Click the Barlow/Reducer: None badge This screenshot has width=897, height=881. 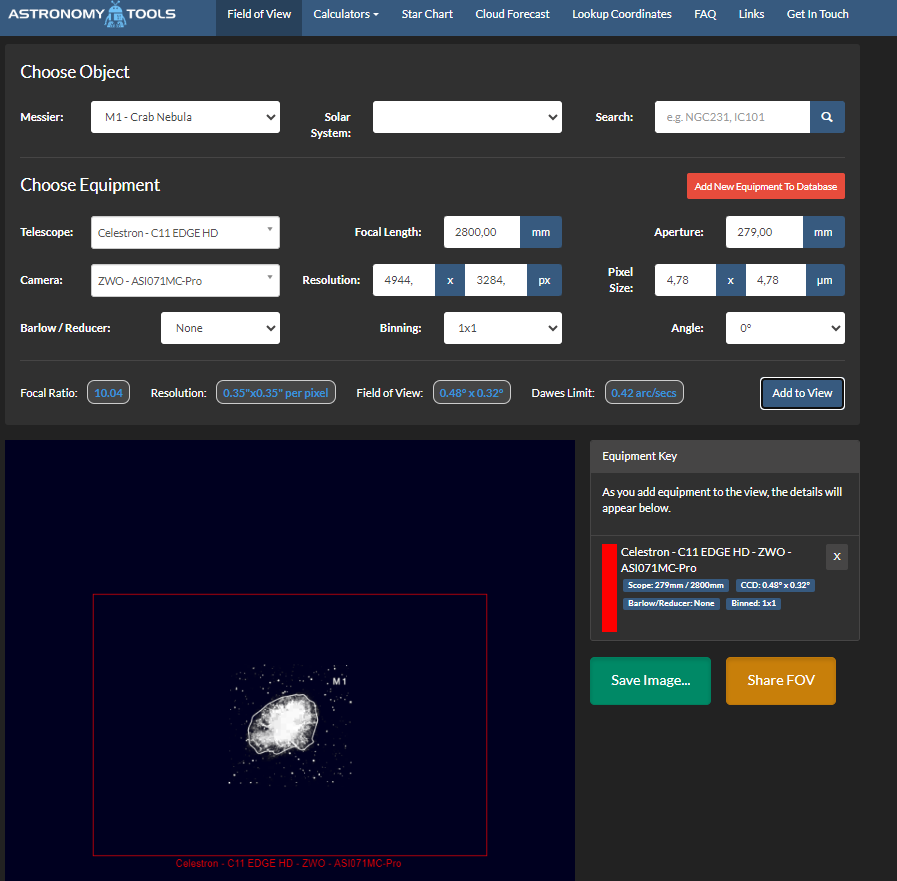tap(671, 604)
